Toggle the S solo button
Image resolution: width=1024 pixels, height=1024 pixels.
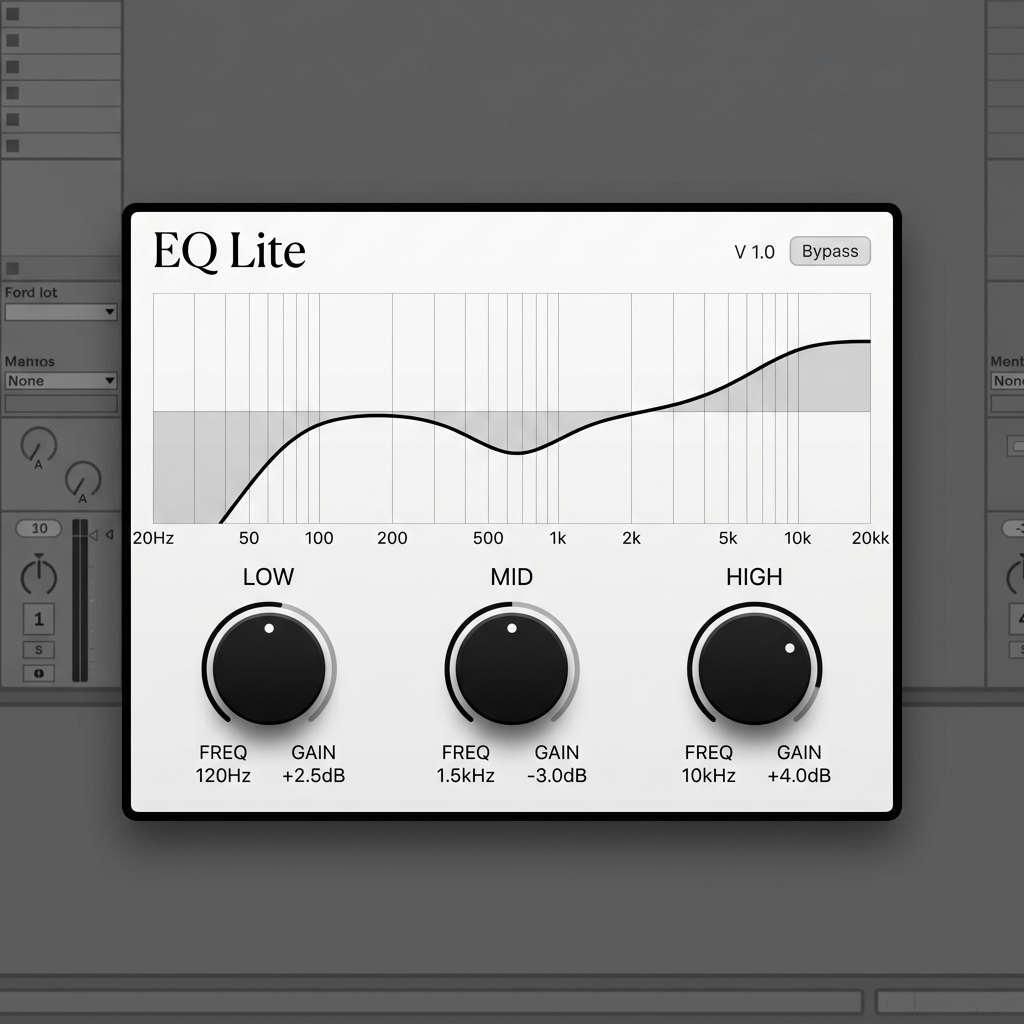(39, 650)
